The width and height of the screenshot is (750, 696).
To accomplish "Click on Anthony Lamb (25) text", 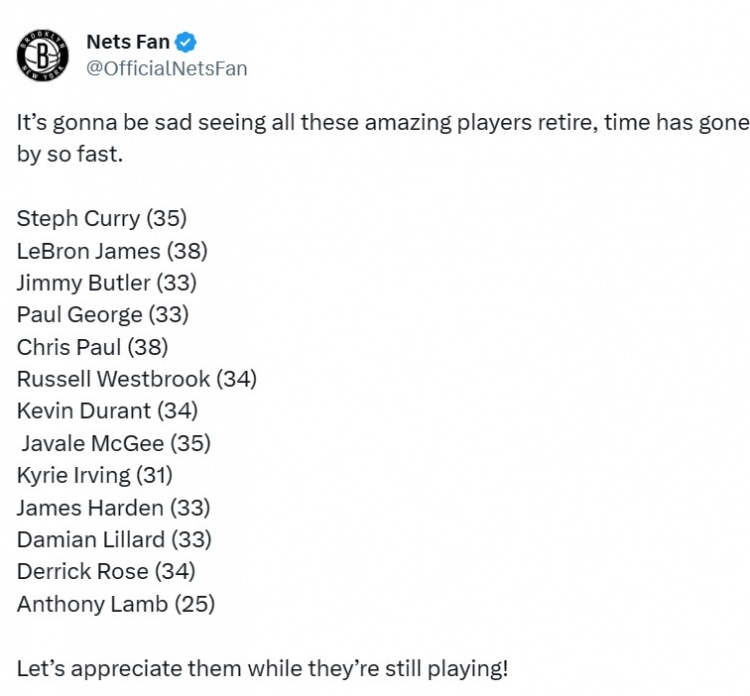I will click(x=116, y=604).
